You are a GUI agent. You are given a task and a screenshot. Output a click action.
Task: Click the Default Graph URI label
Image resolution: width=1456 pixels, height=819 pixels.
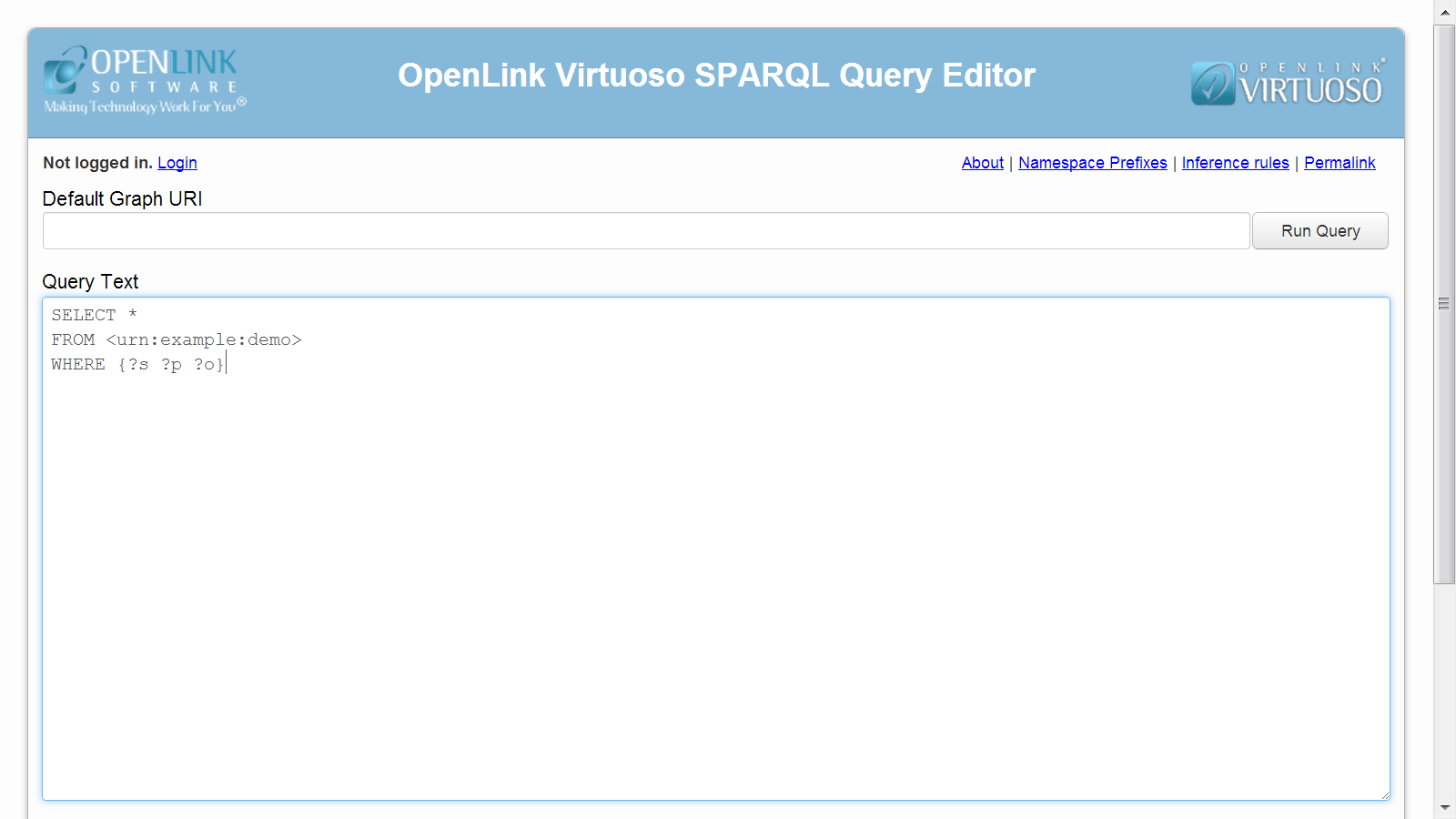pos(122,199)
